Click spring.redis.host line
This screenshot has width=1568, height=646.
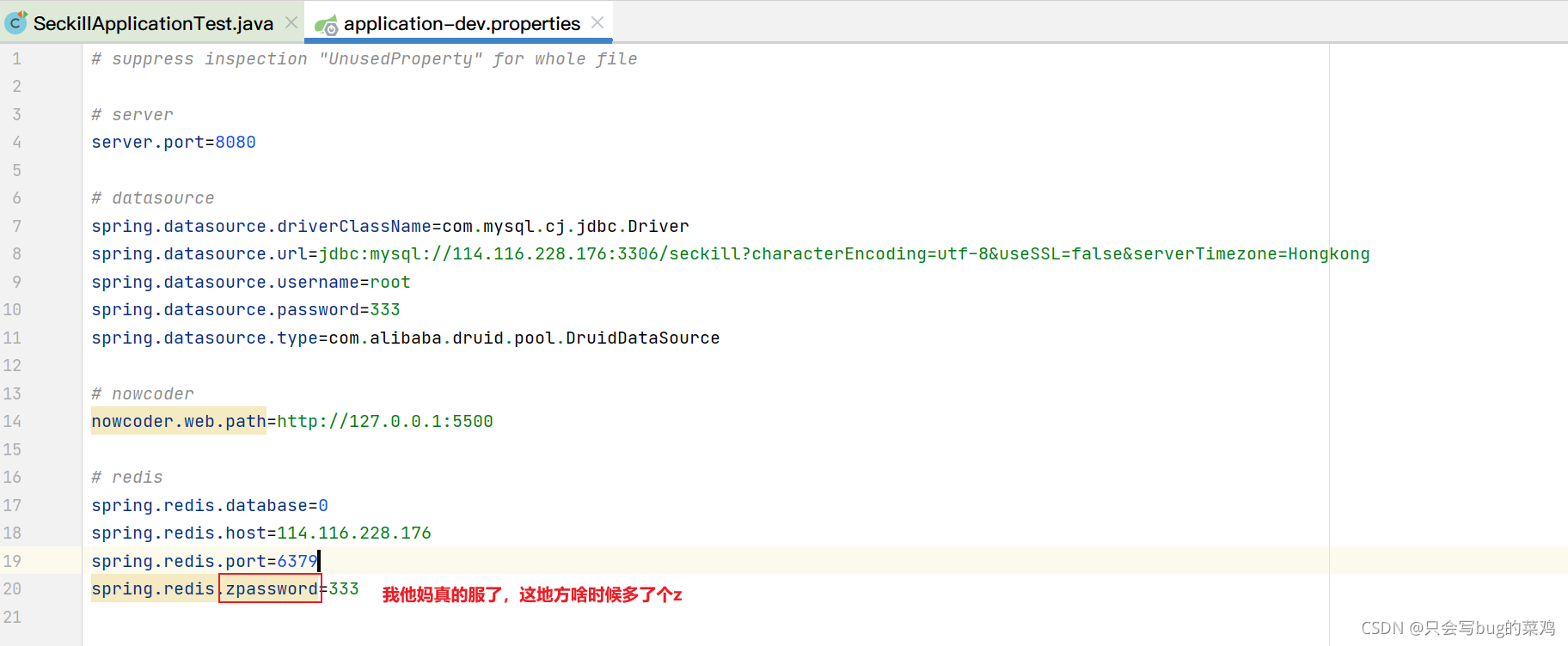click(x=261, y=533)
